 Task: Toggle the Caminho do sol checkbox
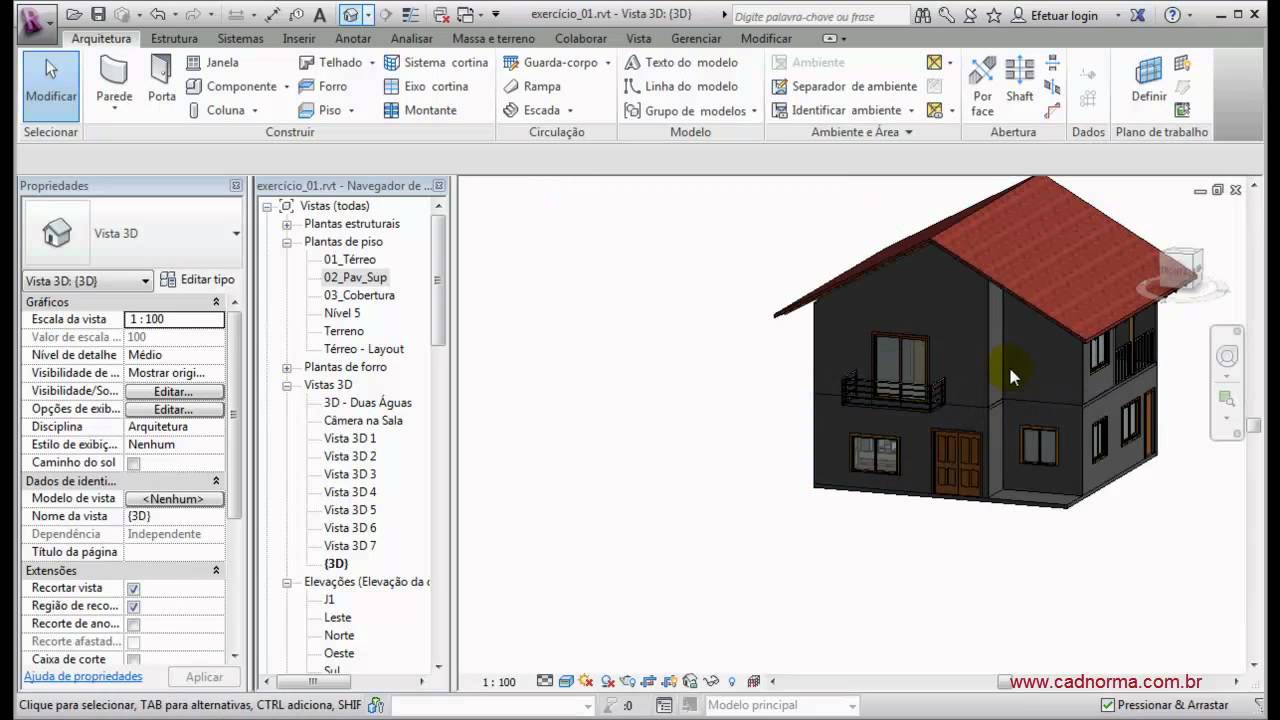click(x=134, y=463)
